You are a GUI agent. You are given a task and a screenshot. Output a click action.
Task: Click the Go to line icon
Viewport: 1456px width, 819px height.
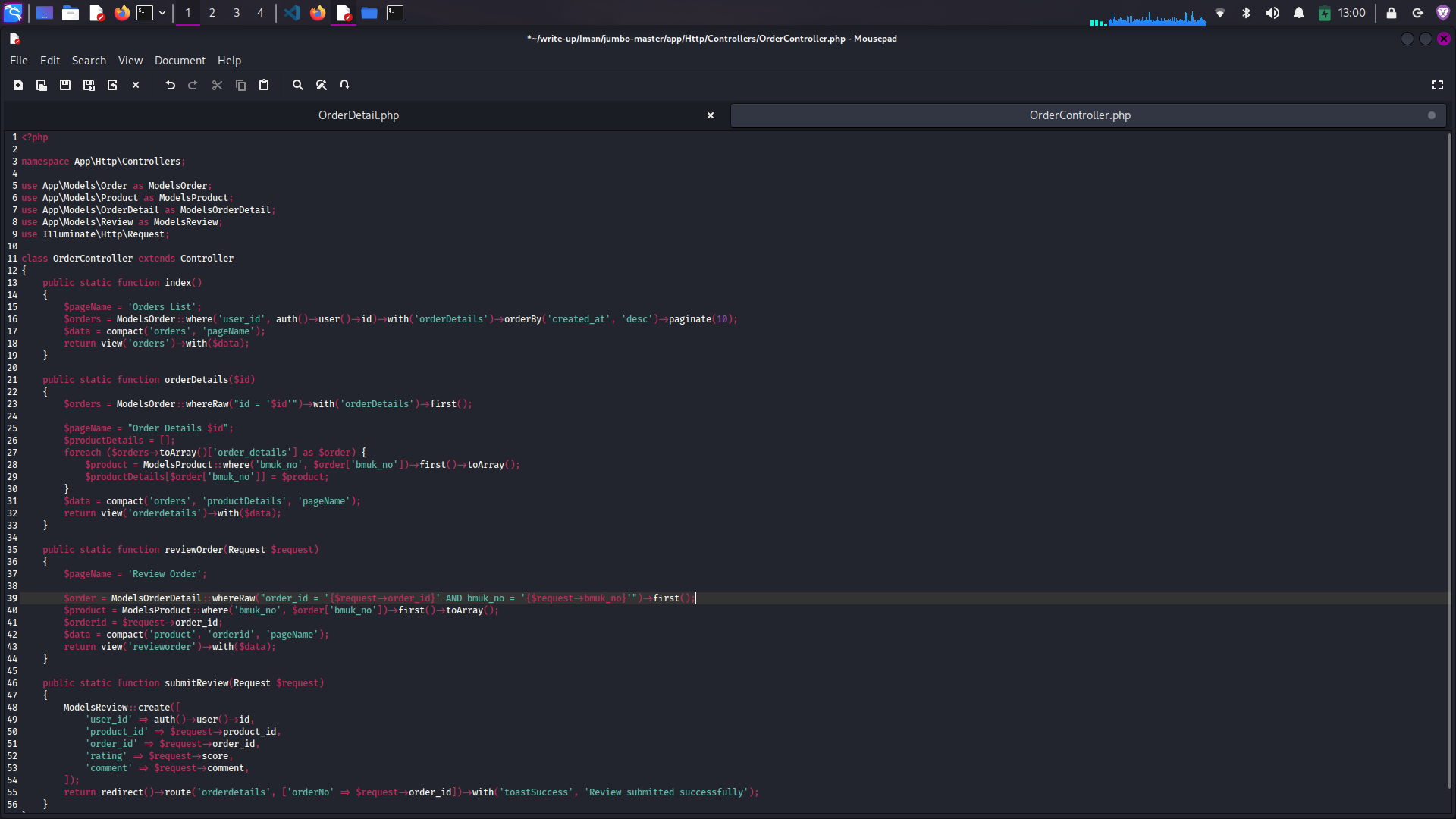click(x=345, y=85)
